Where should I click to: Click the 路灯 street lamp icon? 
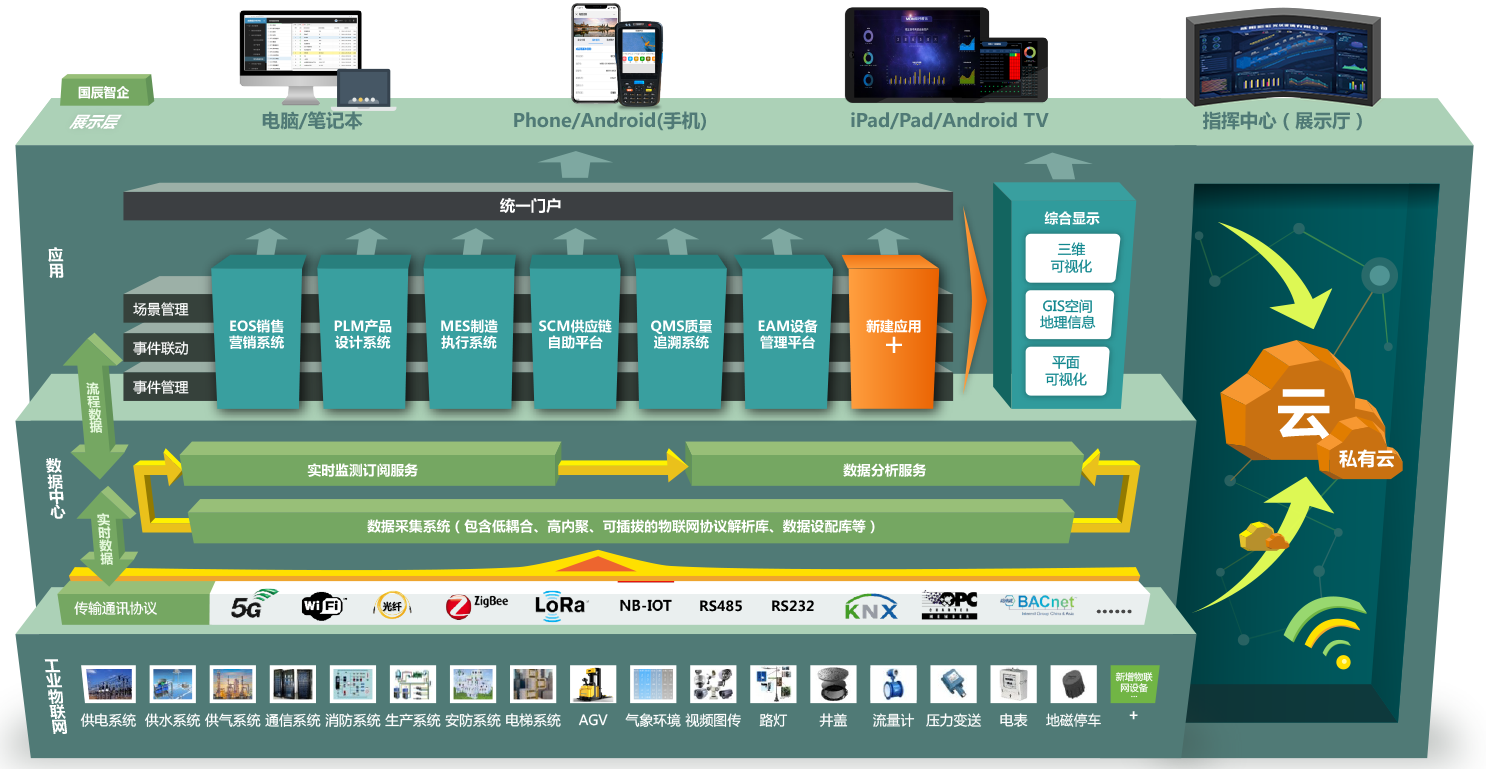pyautogui.click(x=773, y=685)
